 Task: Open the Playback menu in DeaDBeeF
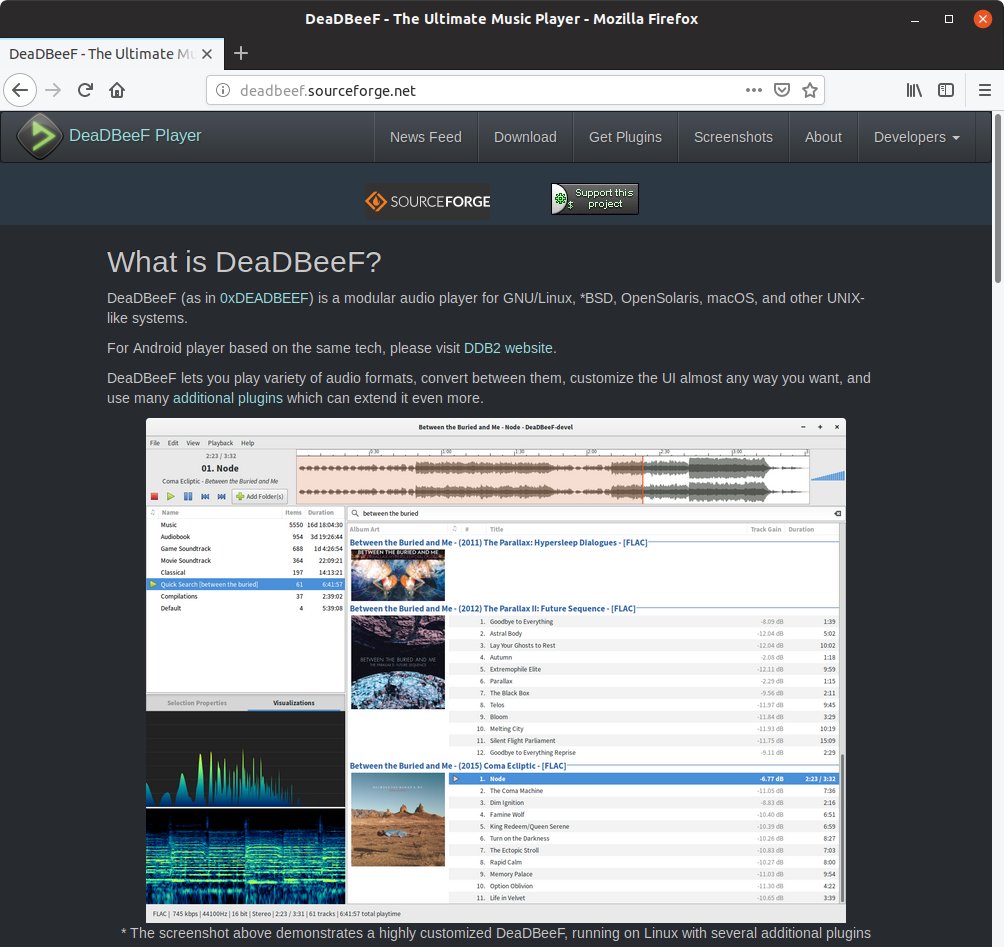(x=220, y=443)
